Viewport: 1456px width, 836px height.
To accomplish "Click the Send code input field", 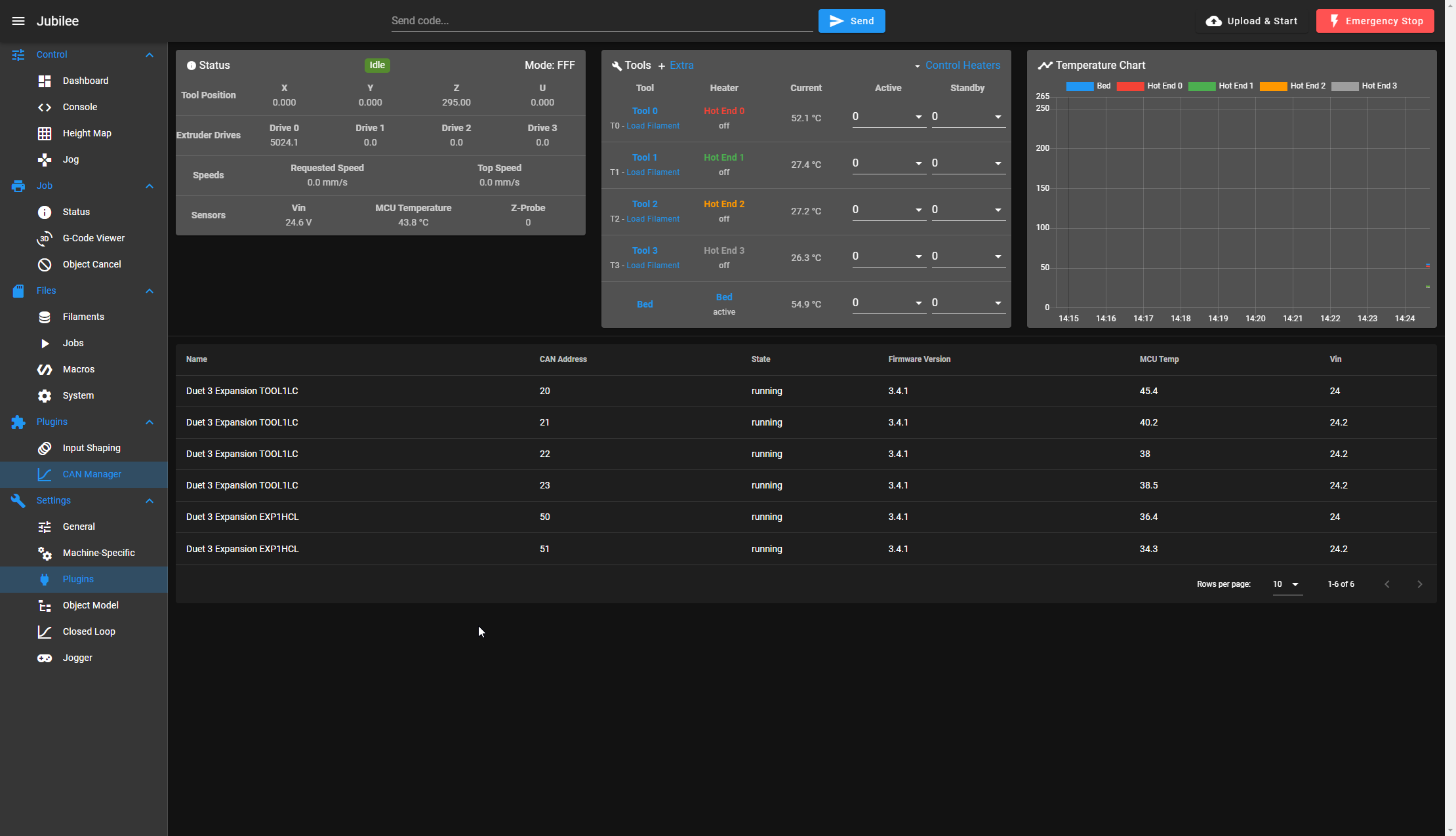I will click(601, 21).
